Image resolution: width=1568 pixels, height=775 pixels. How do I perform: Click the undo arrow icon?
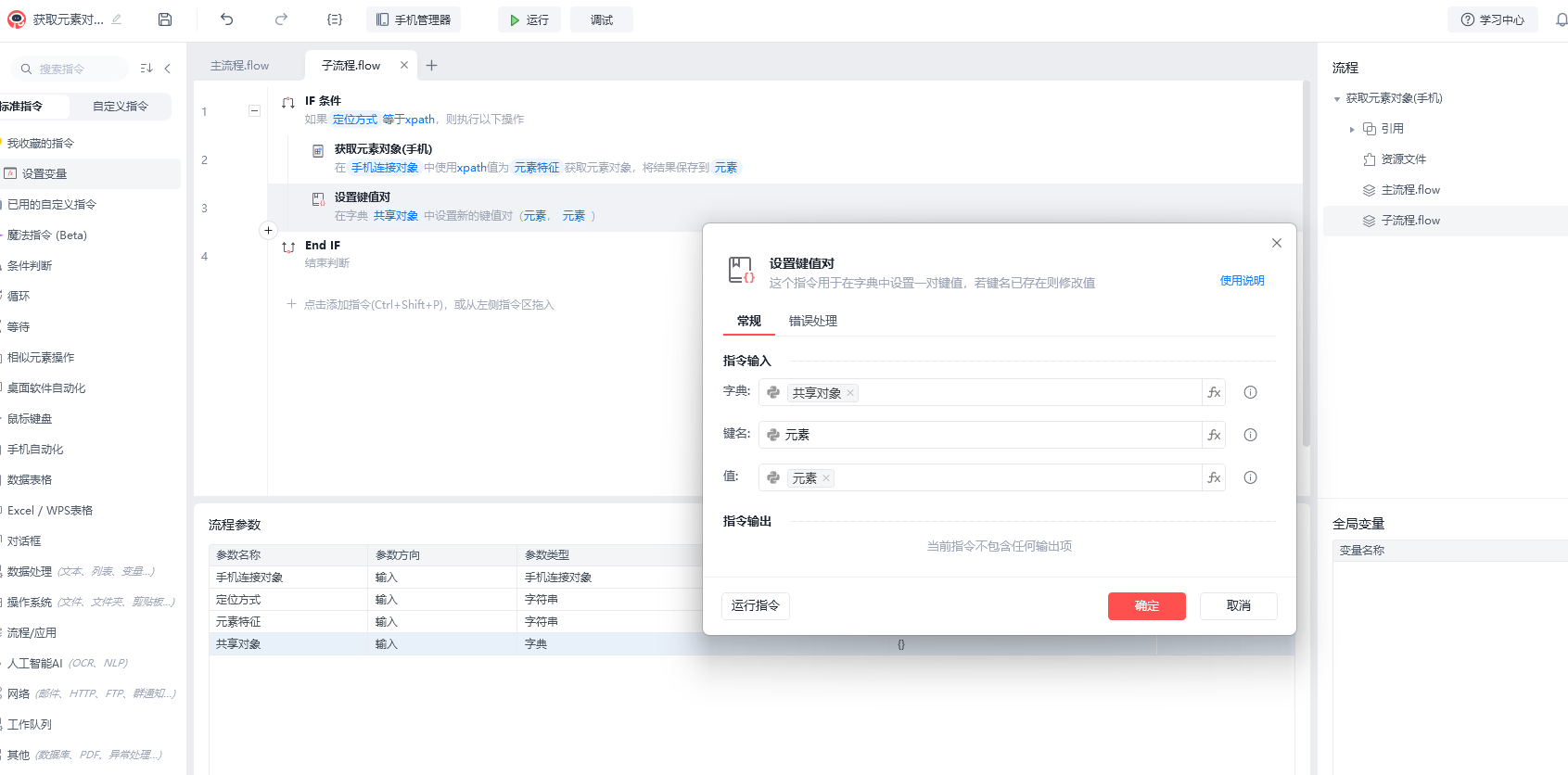tap(227, 19)
